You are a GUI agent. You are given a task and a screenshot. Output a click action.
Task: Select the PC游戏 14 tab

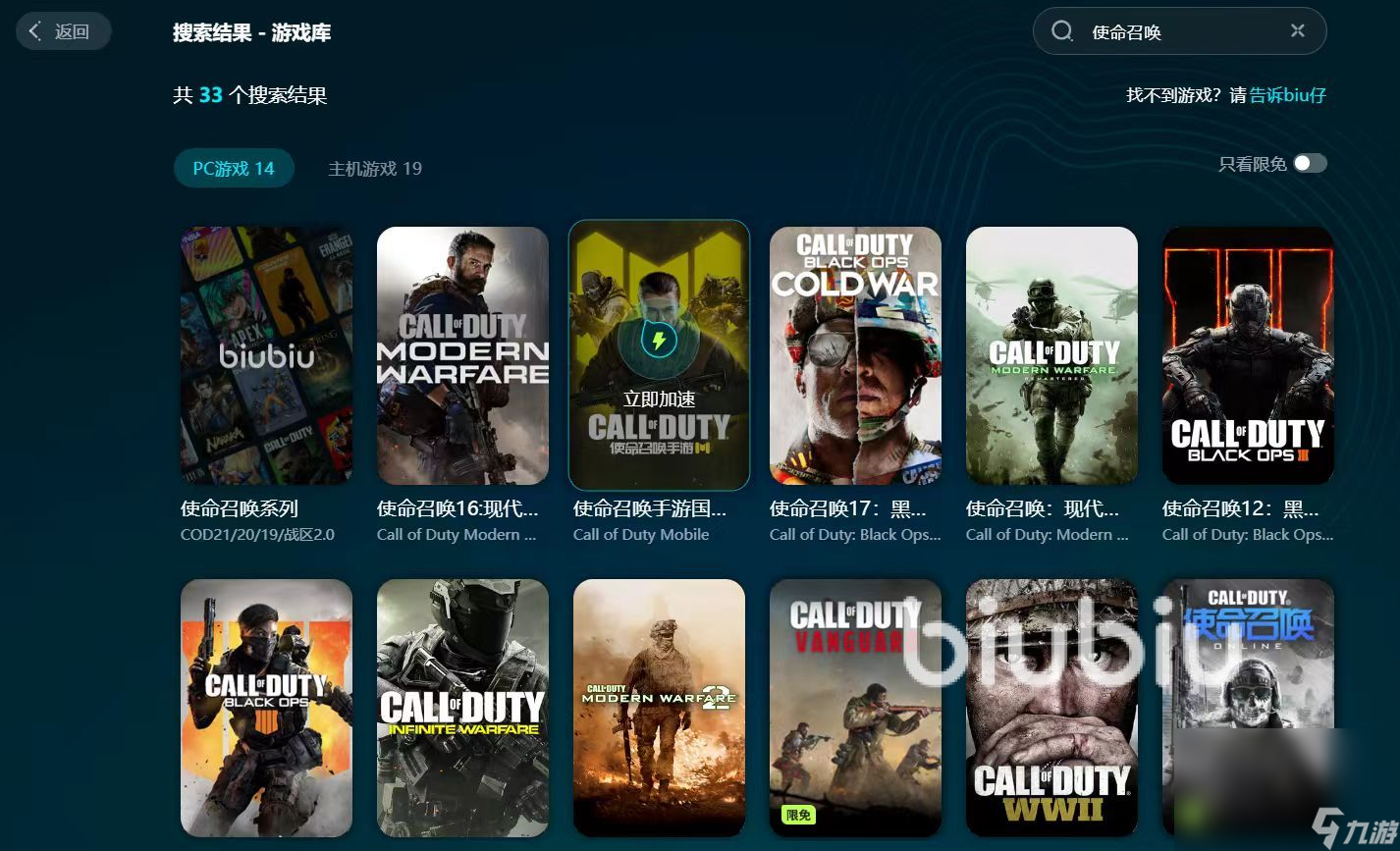tap(234, 169)
